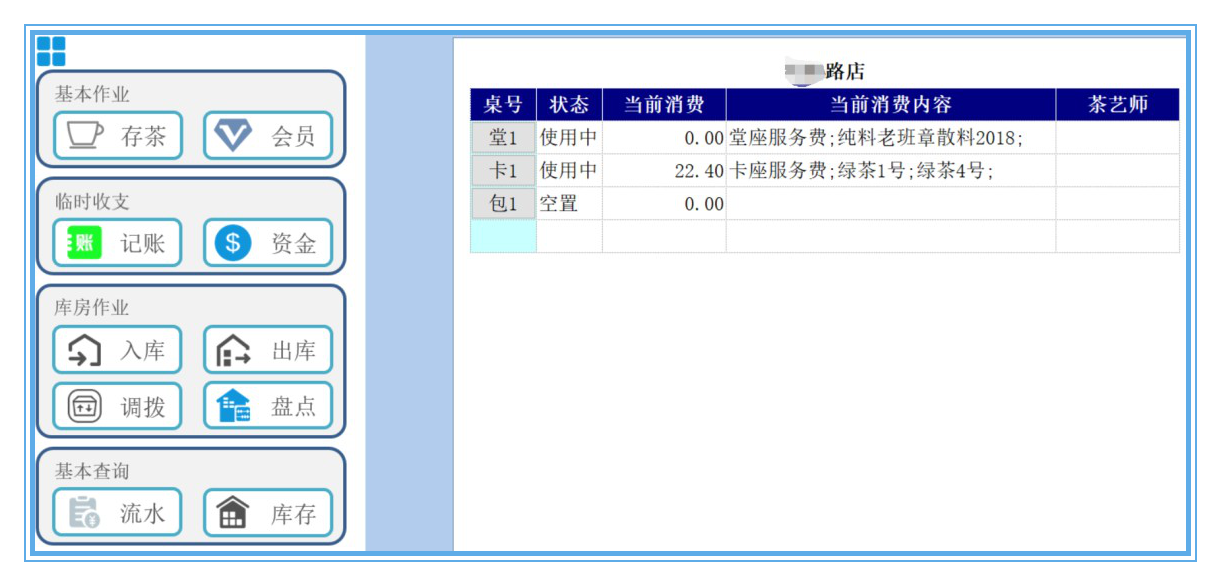
Task: Click the 出库 house-outbound icon
Action: click(233, 351)
